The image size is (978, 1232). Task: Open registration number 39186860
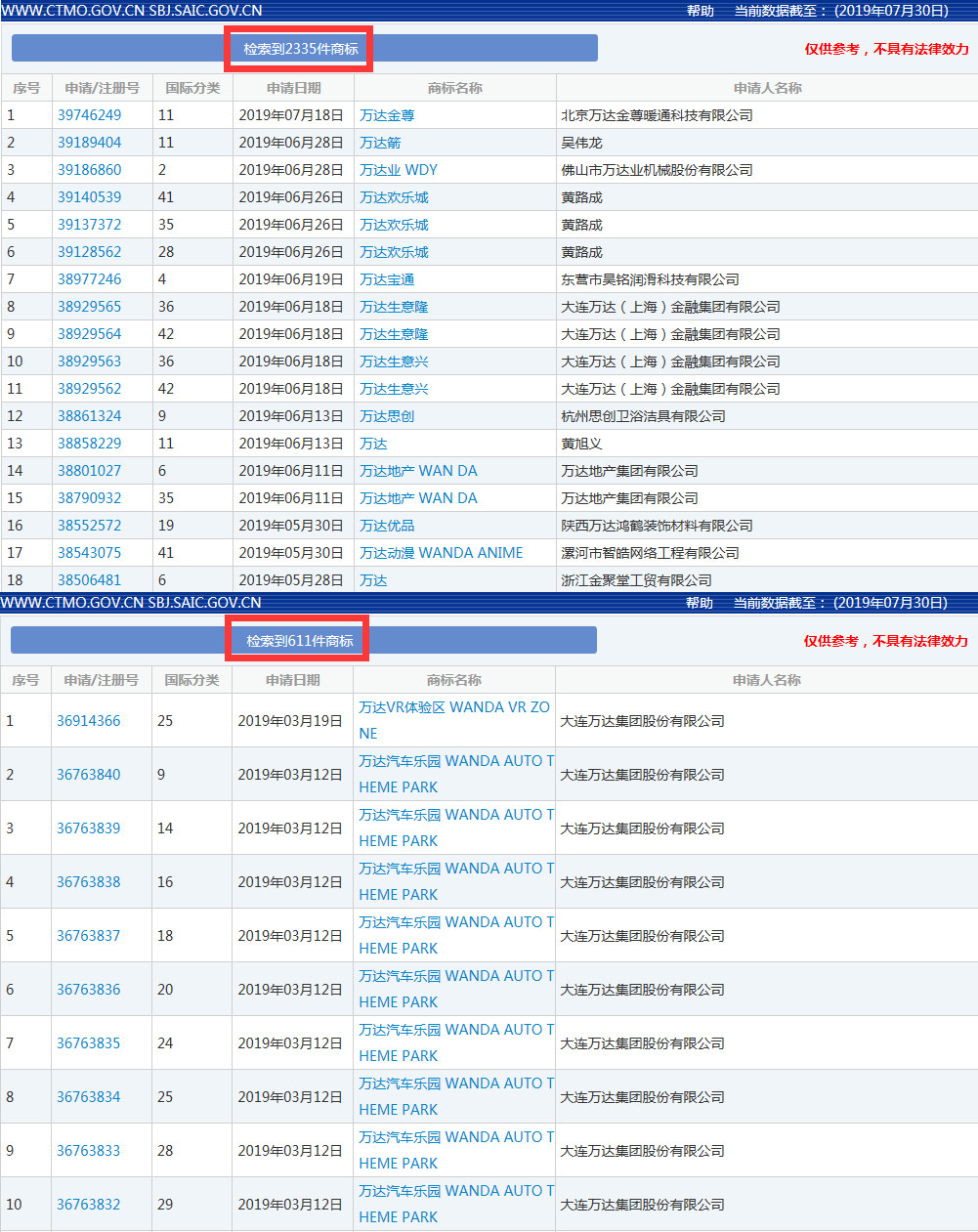coord(89,170)
